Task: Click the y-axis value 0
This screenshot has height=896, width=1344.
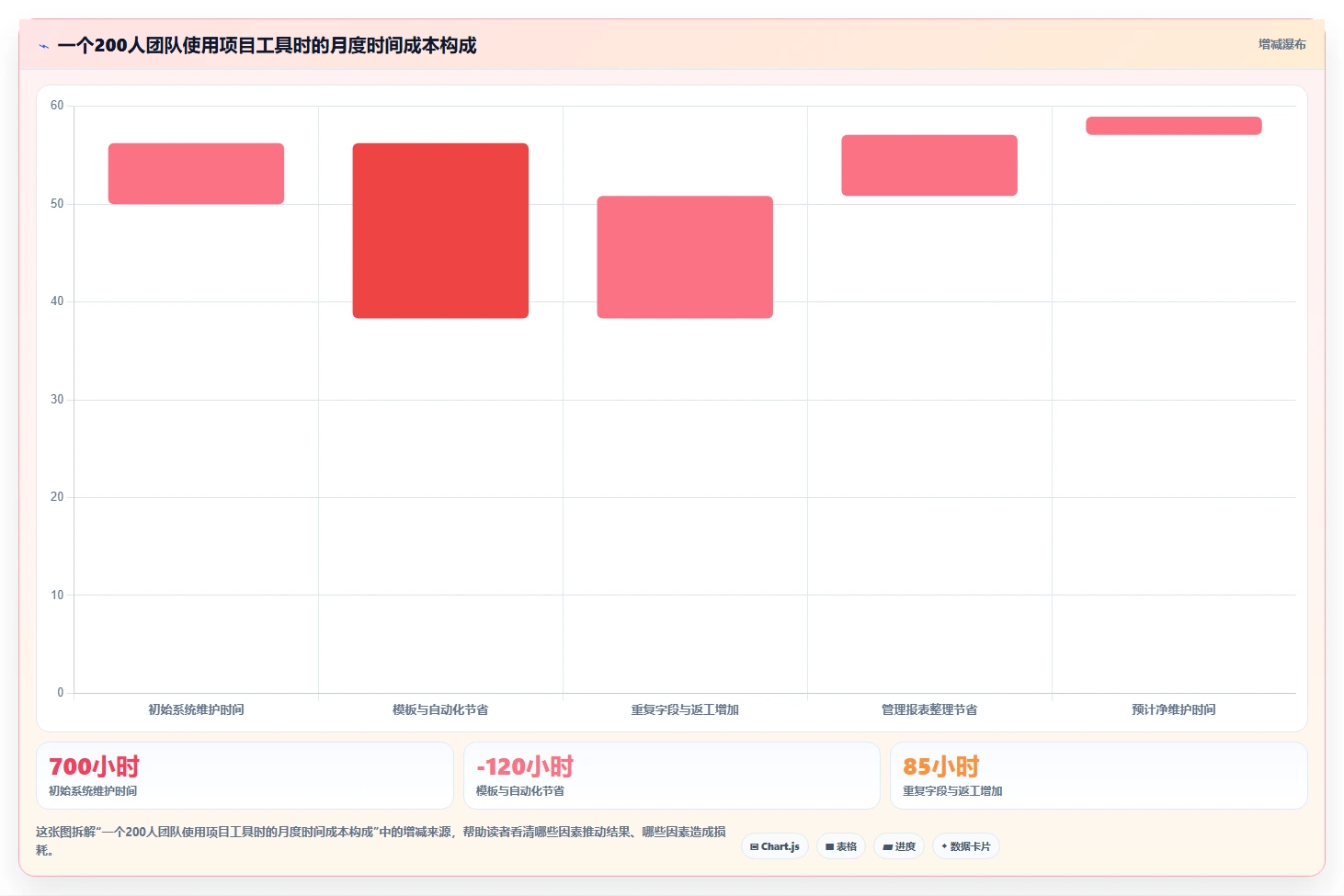Action: (x=61, y=693)
